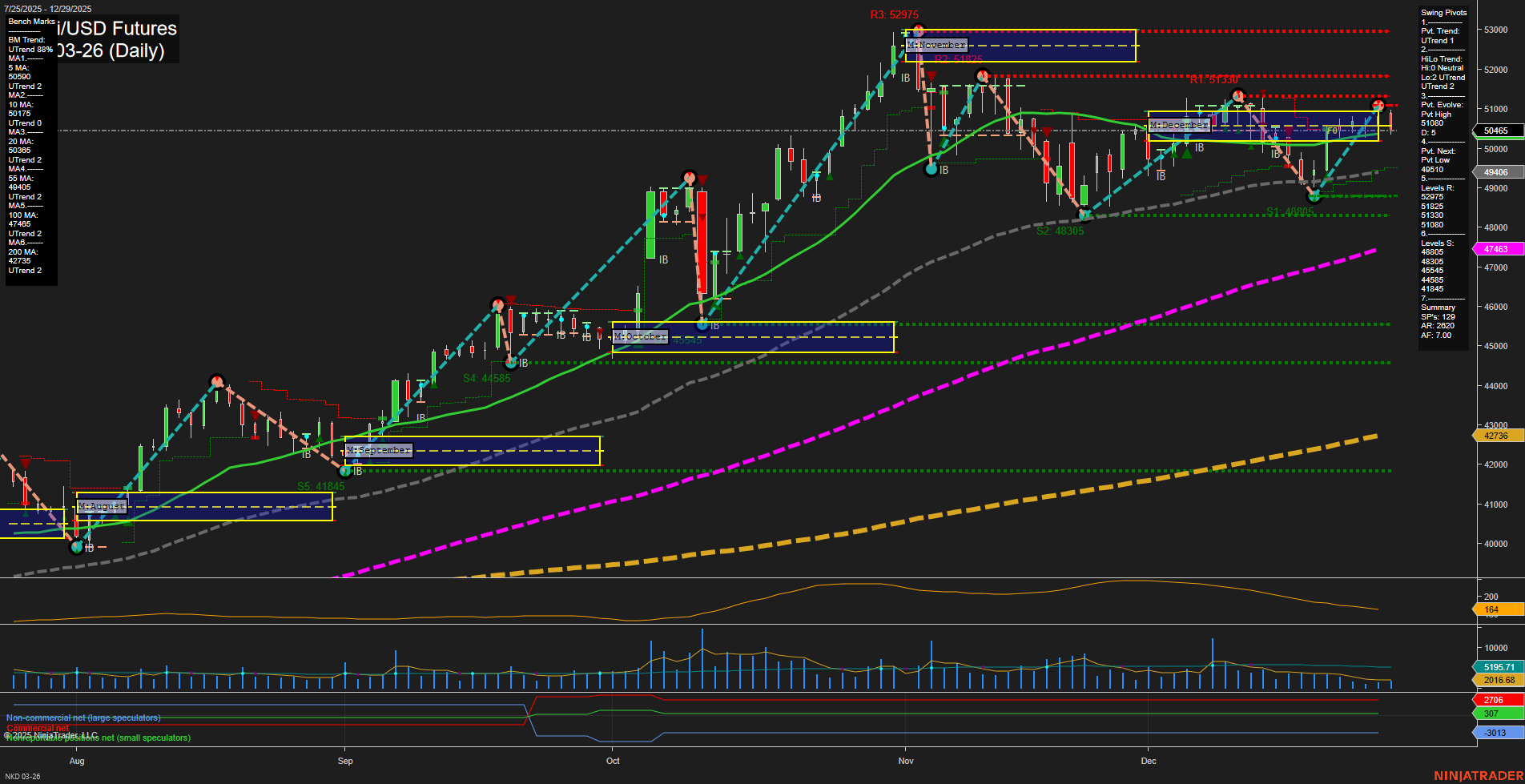Screen dimensions: 1525x784
Task: Select the NKD 03-26 chart tab
Action: click(24, 775)
